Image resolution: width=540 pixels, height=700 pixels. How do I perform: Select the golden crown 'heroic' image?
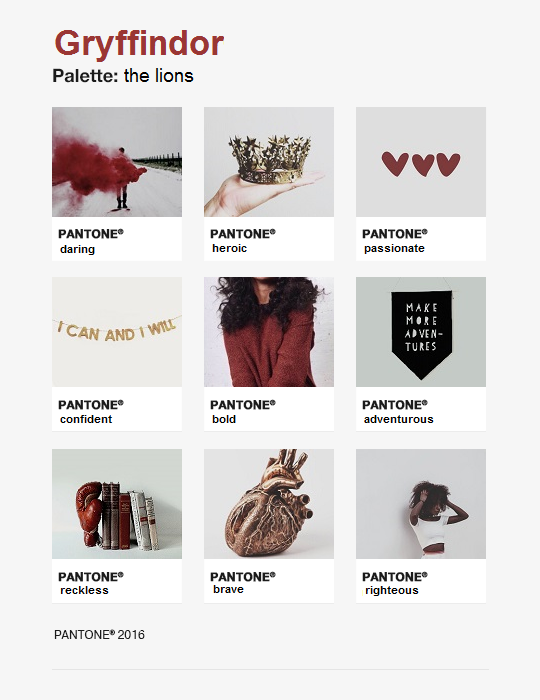click(269, 162)
